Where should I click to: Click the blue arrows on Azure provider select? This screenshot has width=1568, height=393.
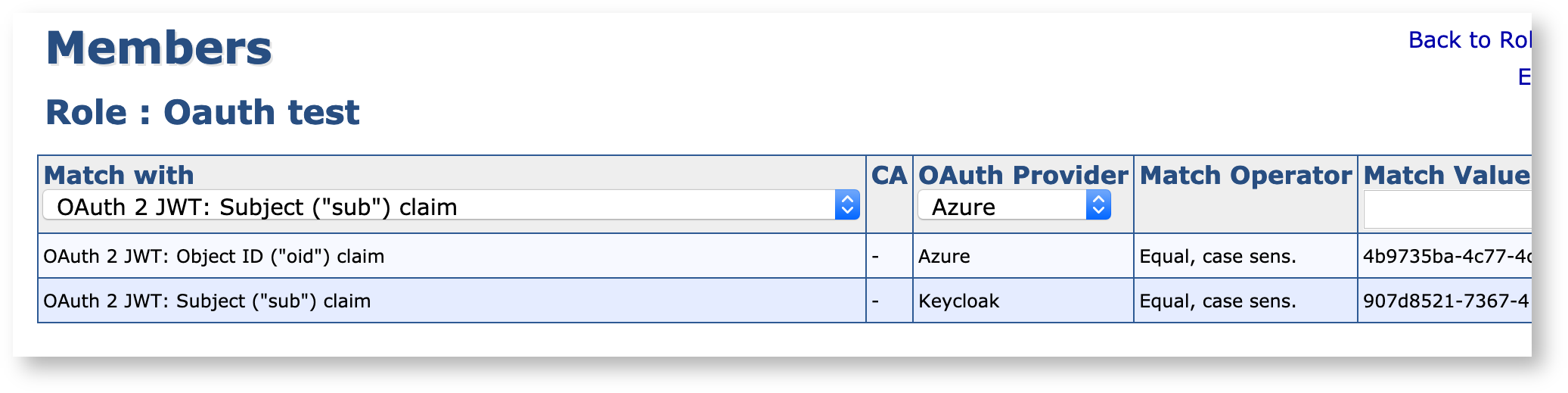(x=1098, y=205)
